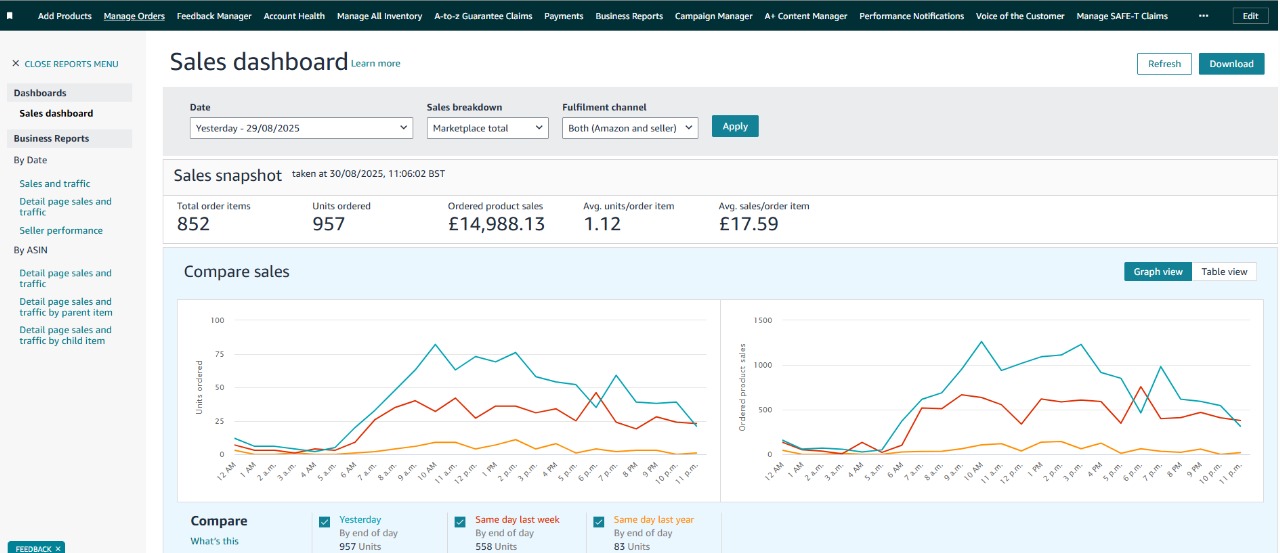Click the X icon beside Close Reports Menu
This screenshot has height=553, width=1280.
16,64
